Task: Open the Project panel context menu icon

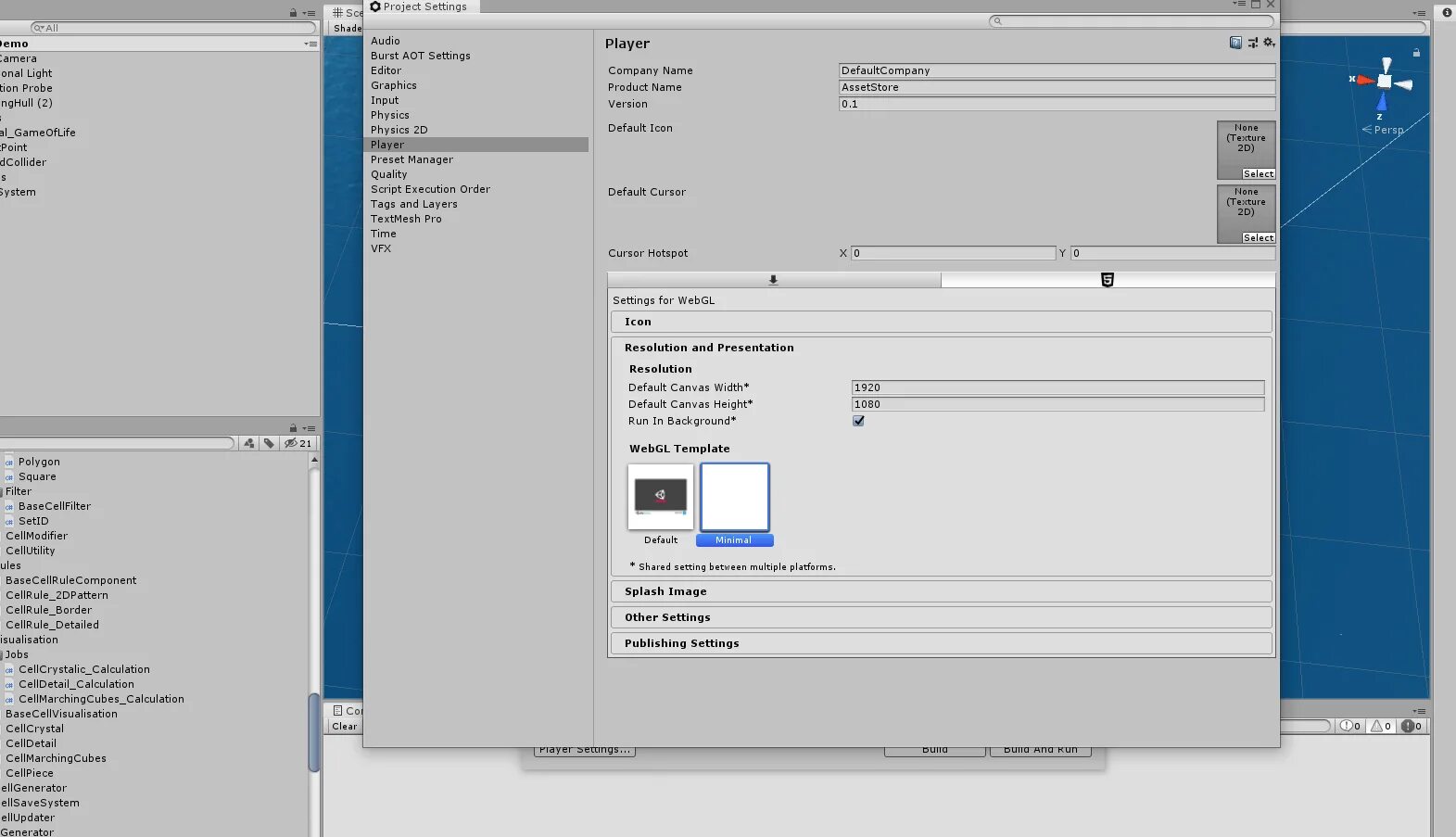Action: [309, 428]
